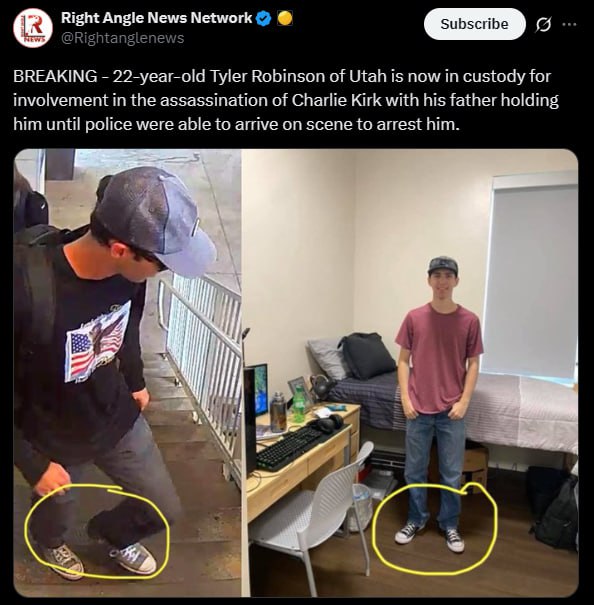Click the @Rightanglenews handle
Screen dimensions: 594x605
pos(123,38)
